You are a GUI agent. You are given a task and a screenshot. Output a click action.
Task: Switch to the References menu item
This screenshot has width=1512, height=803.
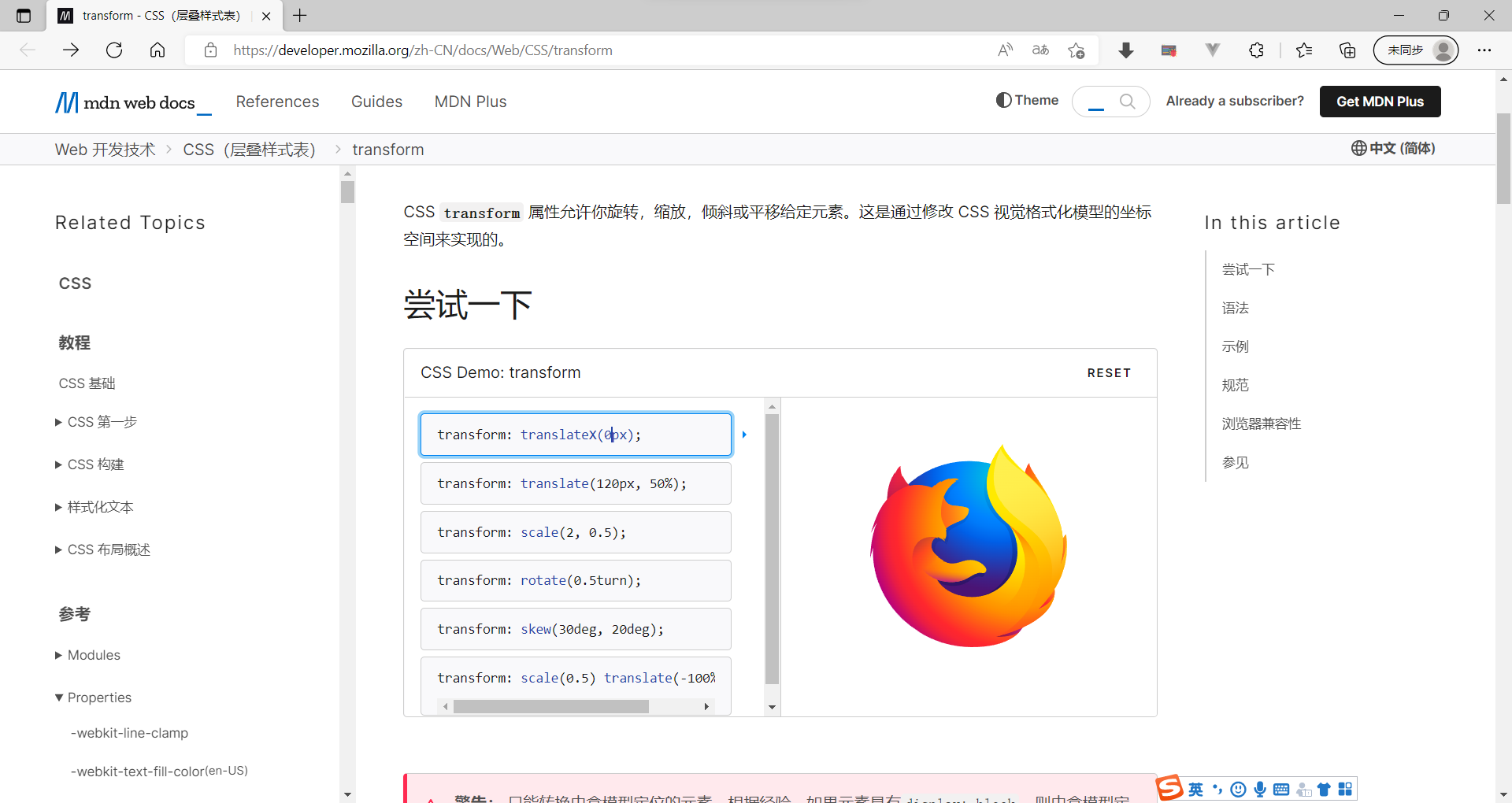(277, 102)
